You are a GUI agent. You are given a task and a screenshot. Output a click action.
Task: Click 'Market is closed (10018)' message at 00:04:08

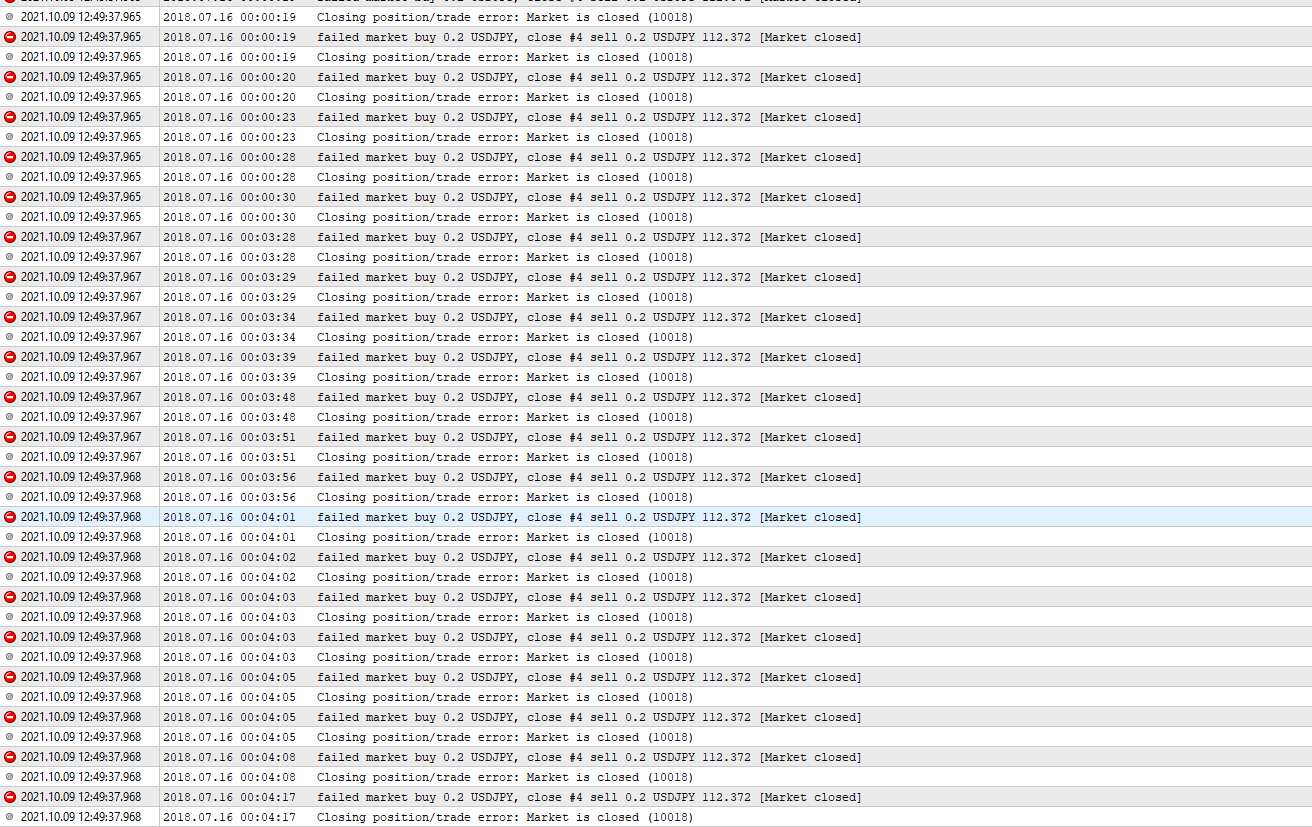pos(505,777)
